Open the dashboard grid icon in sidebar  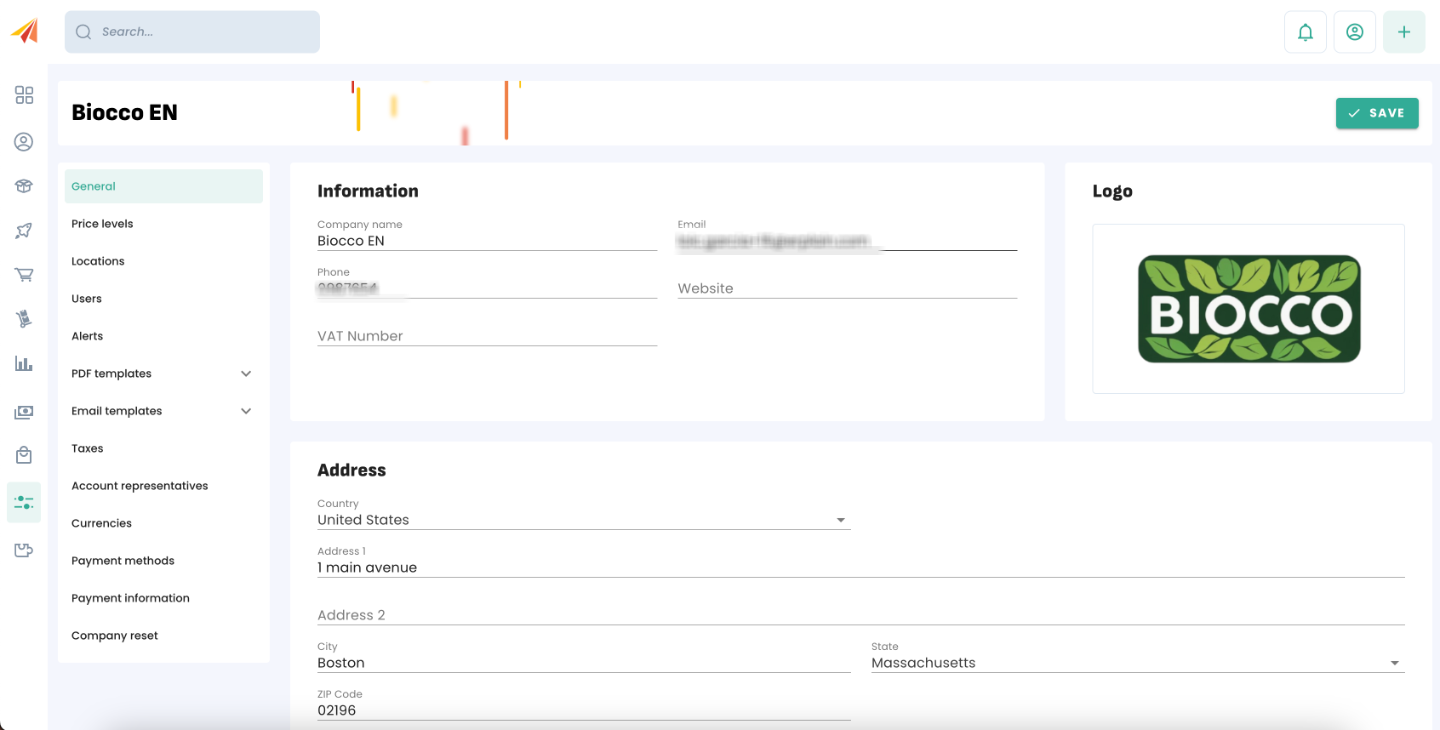[24, 95]
